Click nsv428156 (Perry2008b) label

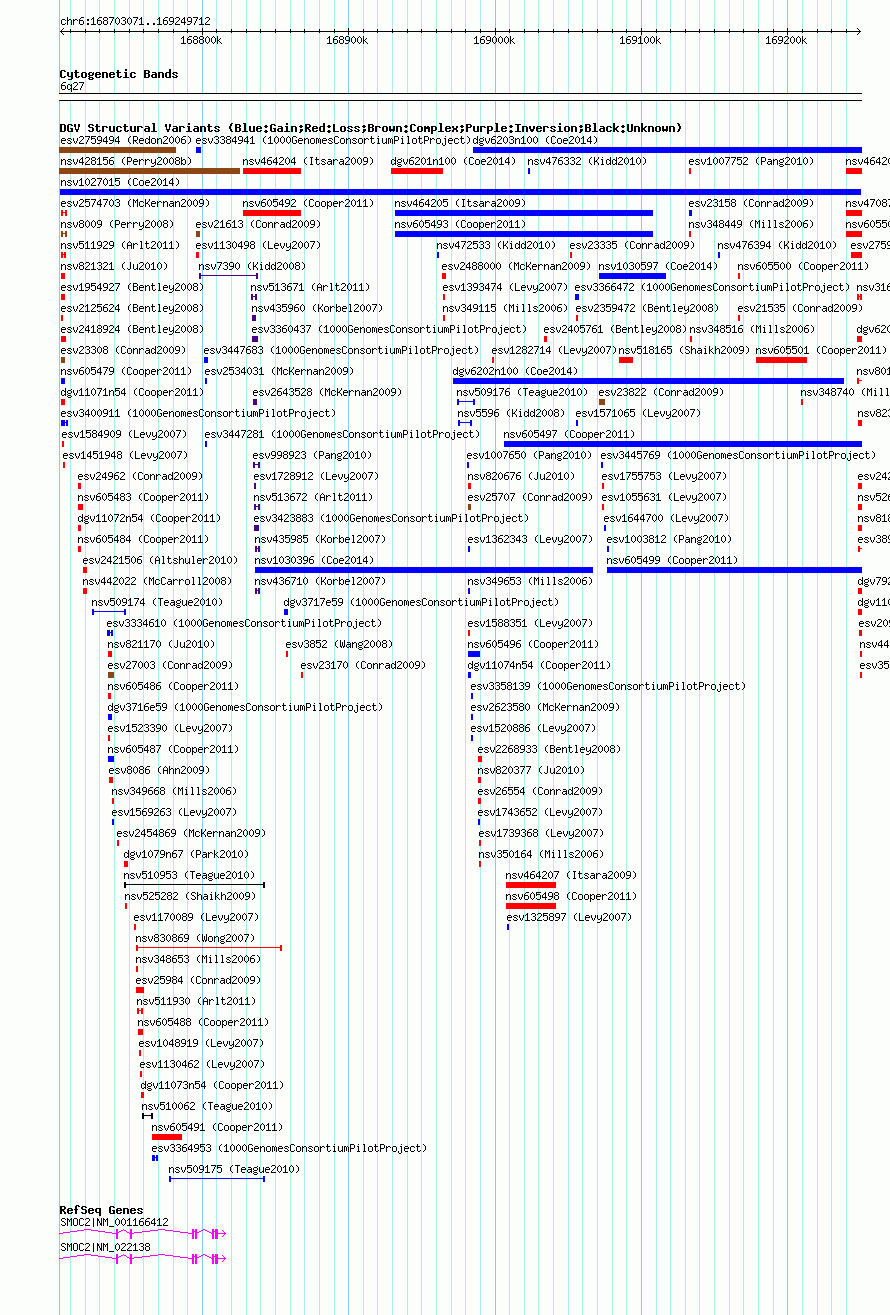[x=125, y=161]
